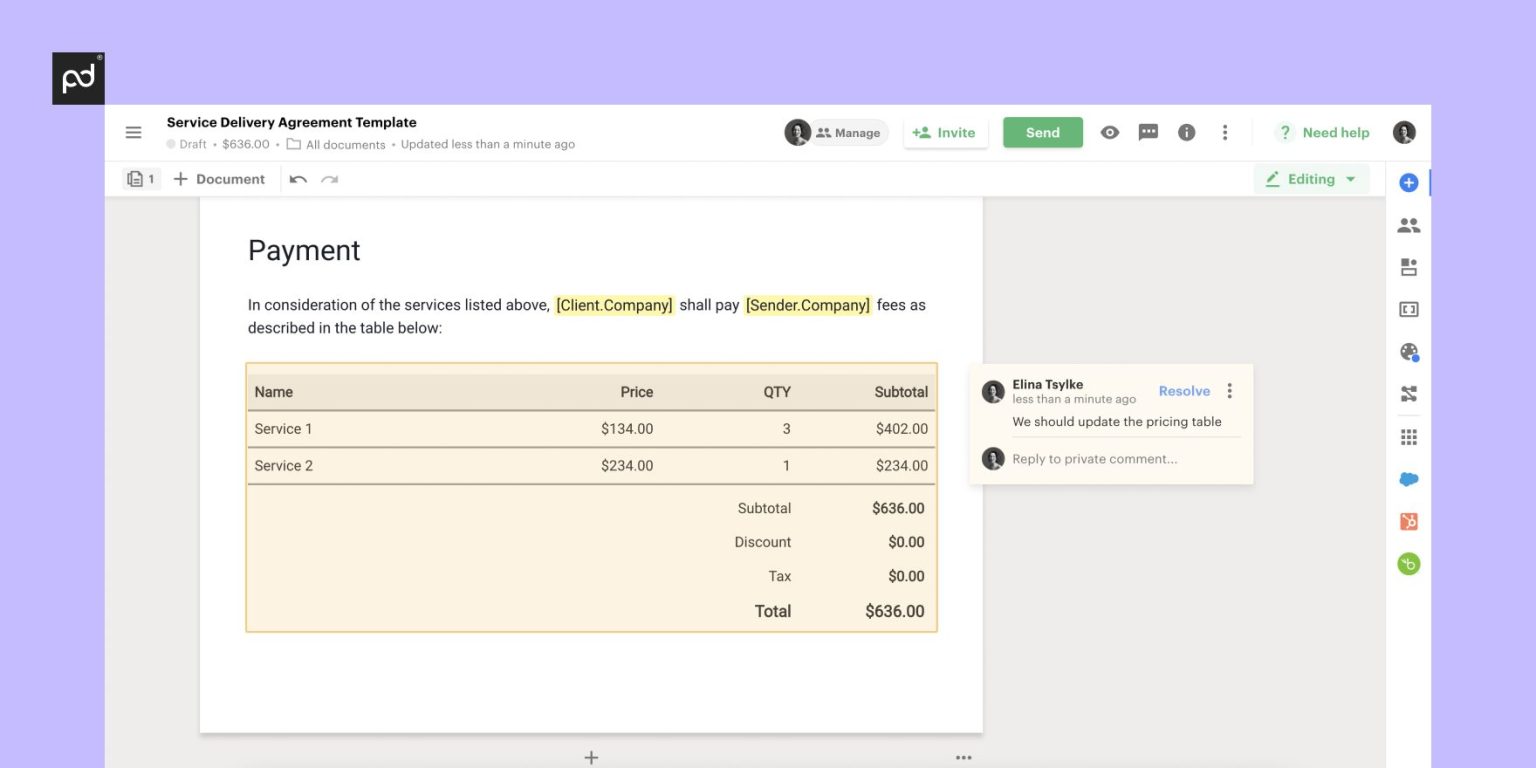Open the Salesforce integration icon
The height and width of the screenshot is (768, 1536).
(1408, 479)
